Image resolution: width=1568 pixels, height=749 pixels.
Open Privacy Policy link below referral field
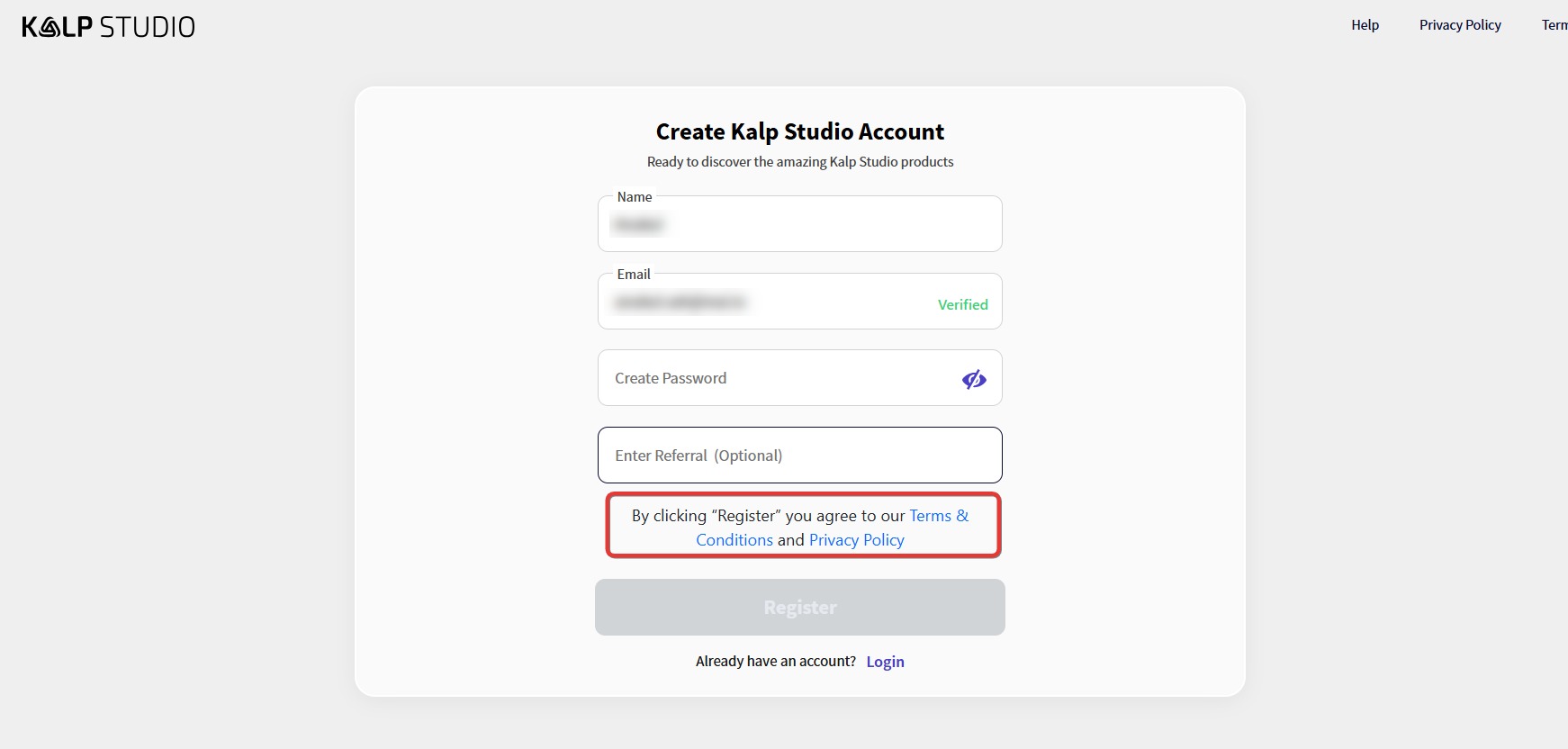tap(856, 540)
